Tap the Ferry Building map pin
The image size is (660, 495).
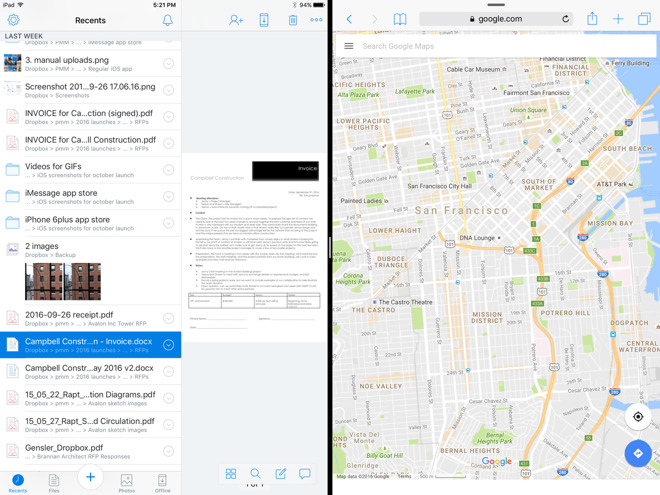607,63
